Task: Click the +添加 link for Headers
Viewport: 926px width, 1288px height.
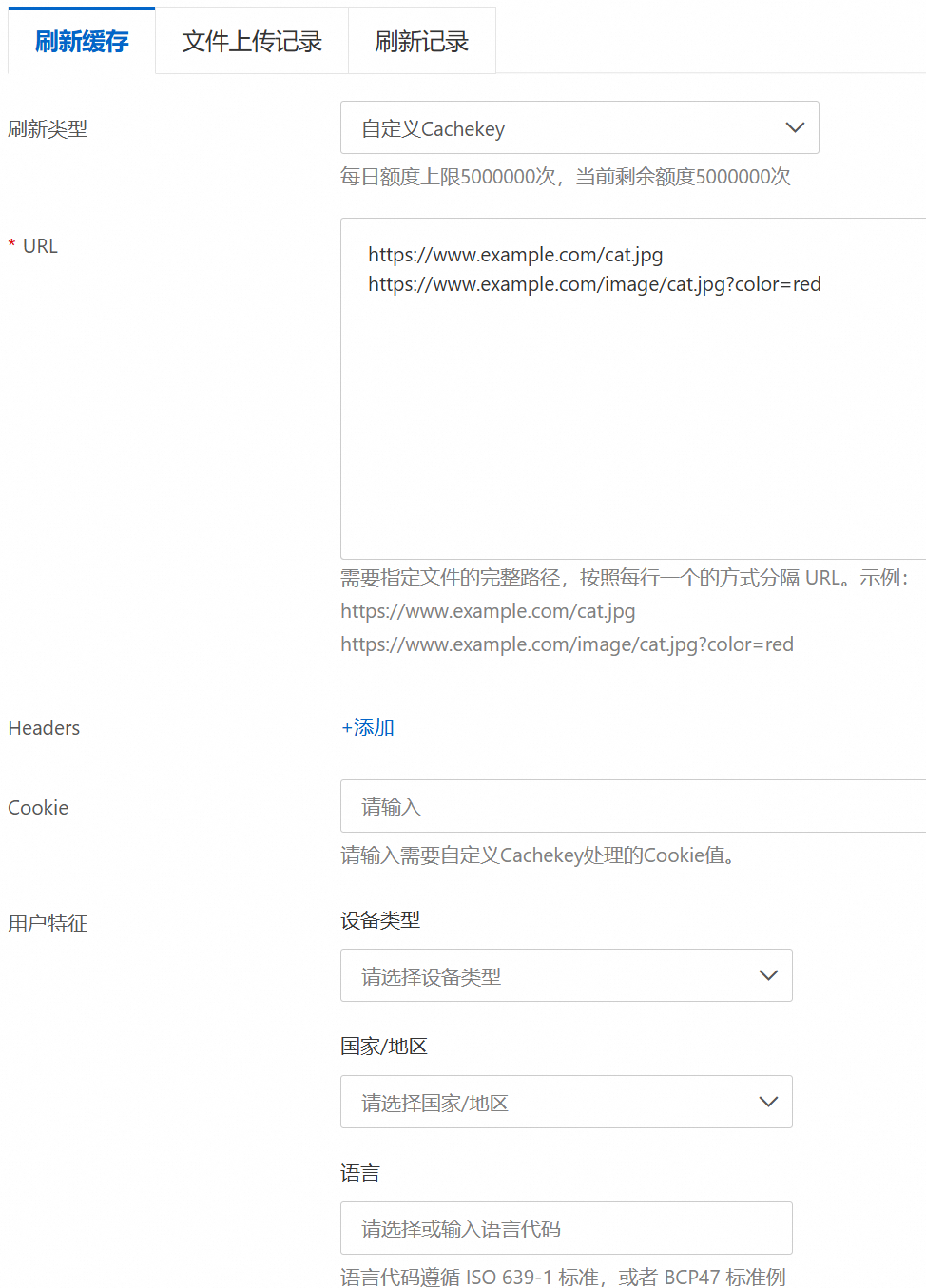Action: pos(368,727)
